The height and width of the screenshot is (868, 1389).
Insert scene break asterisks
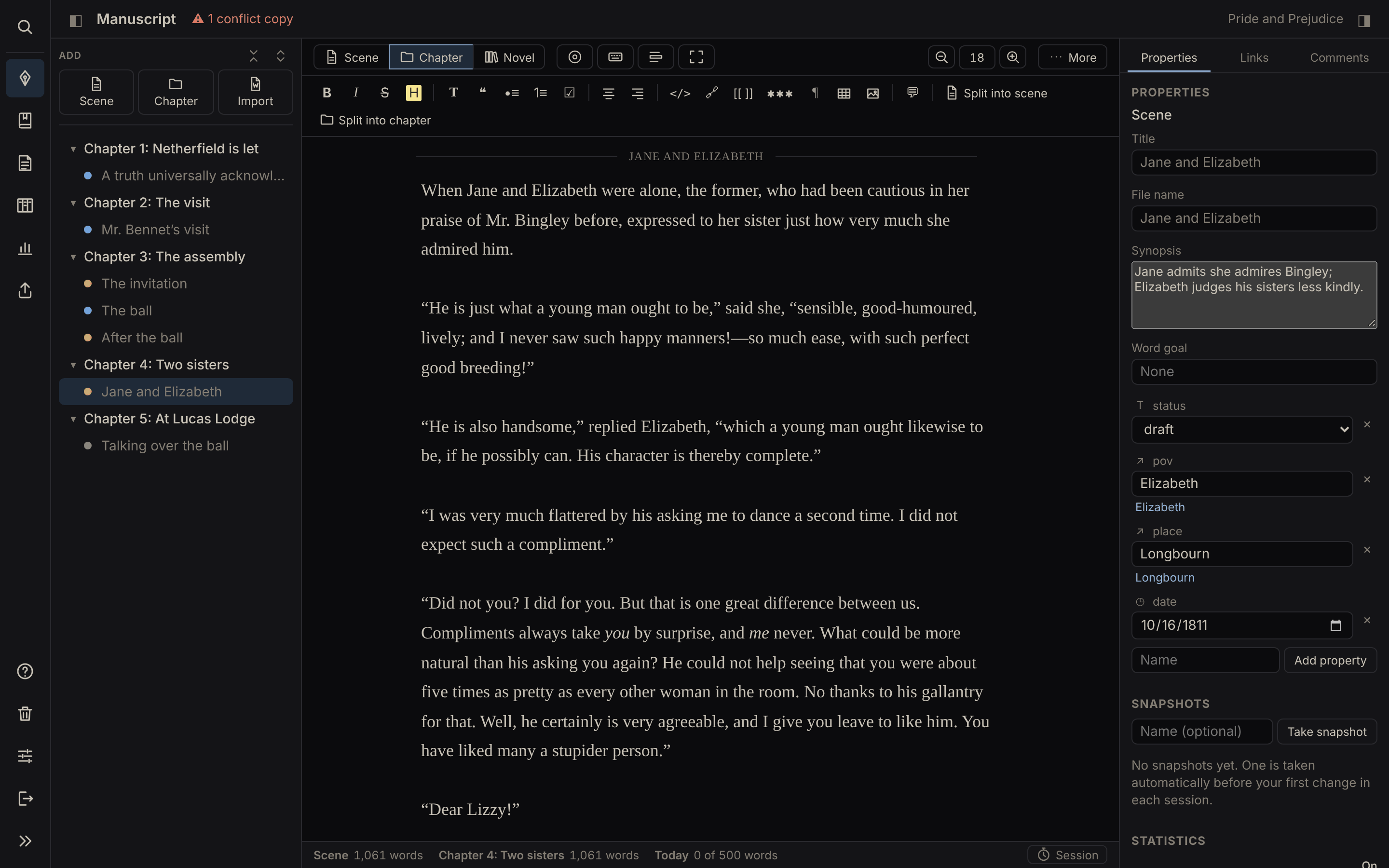(779, 93)
